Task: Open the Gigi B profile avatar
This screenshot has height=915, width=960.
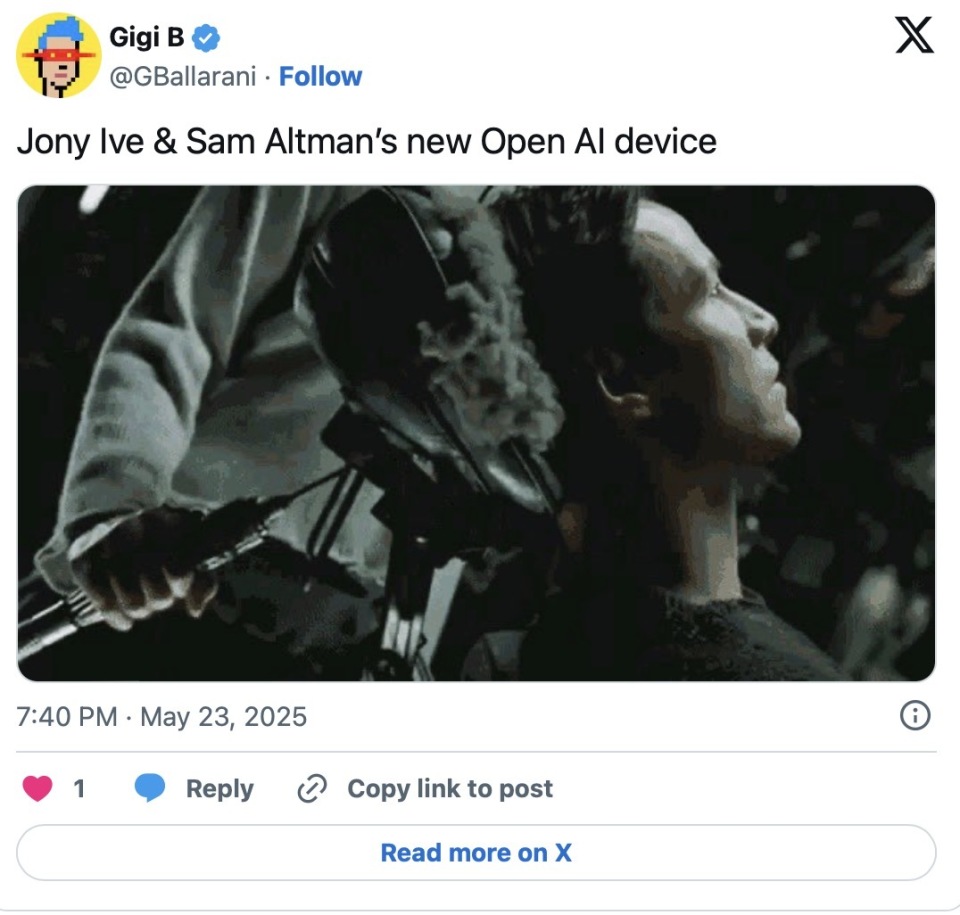Action: [57, 57]
